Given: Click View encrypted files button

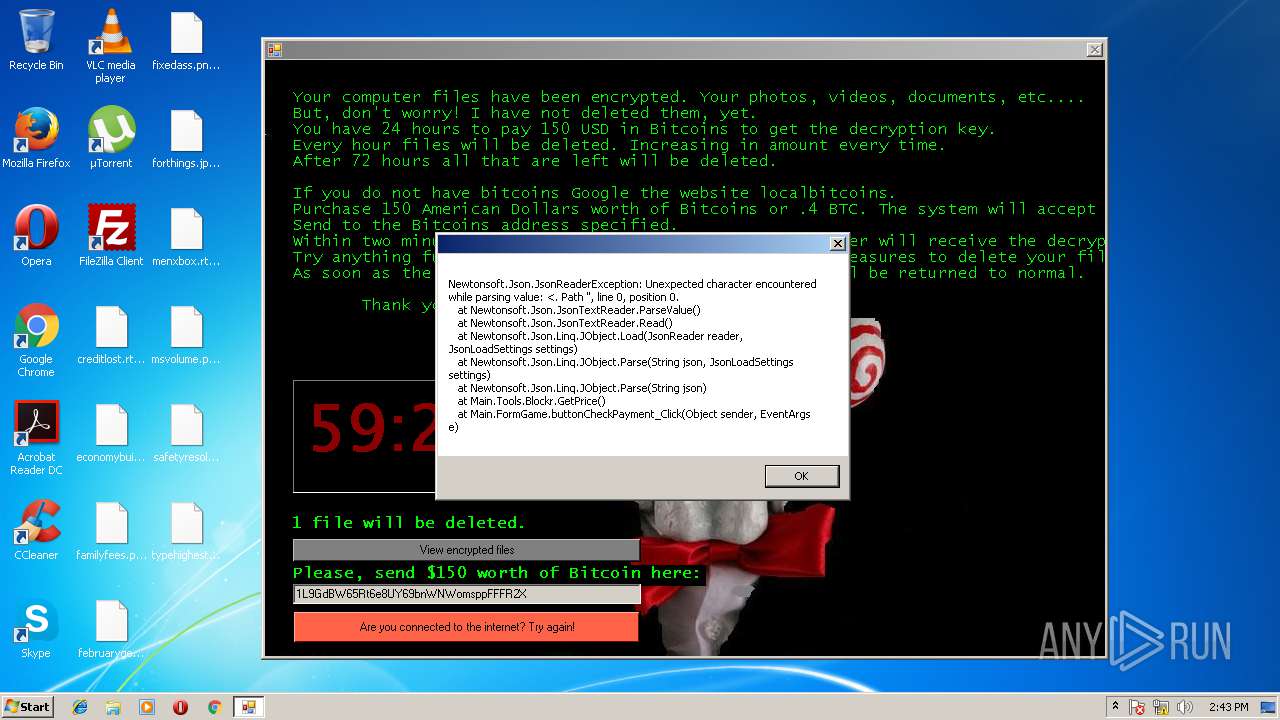Looking at the screenshot, I should [x=466, y=550].
